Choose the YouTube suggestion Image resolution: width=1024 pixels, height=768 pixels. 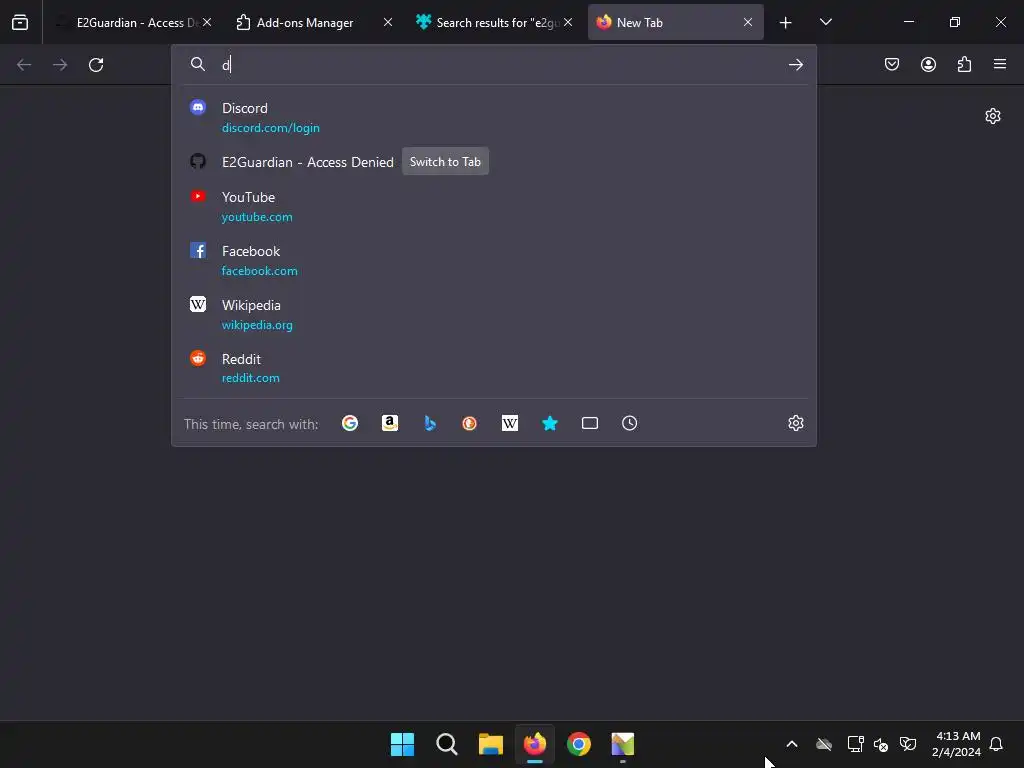point(494,206)
